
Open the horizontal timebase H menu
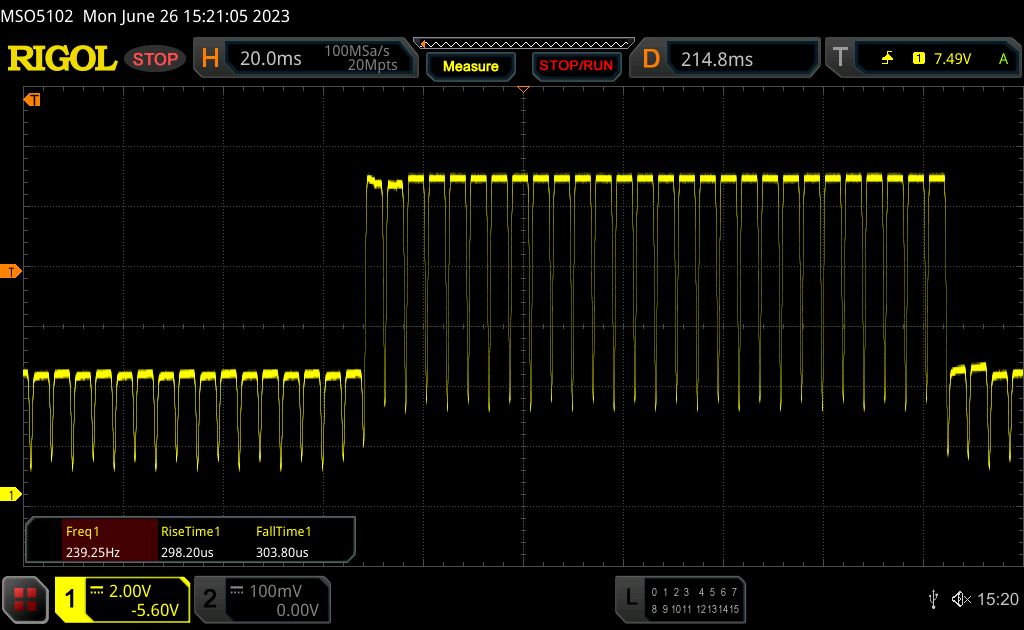[210, 59]
